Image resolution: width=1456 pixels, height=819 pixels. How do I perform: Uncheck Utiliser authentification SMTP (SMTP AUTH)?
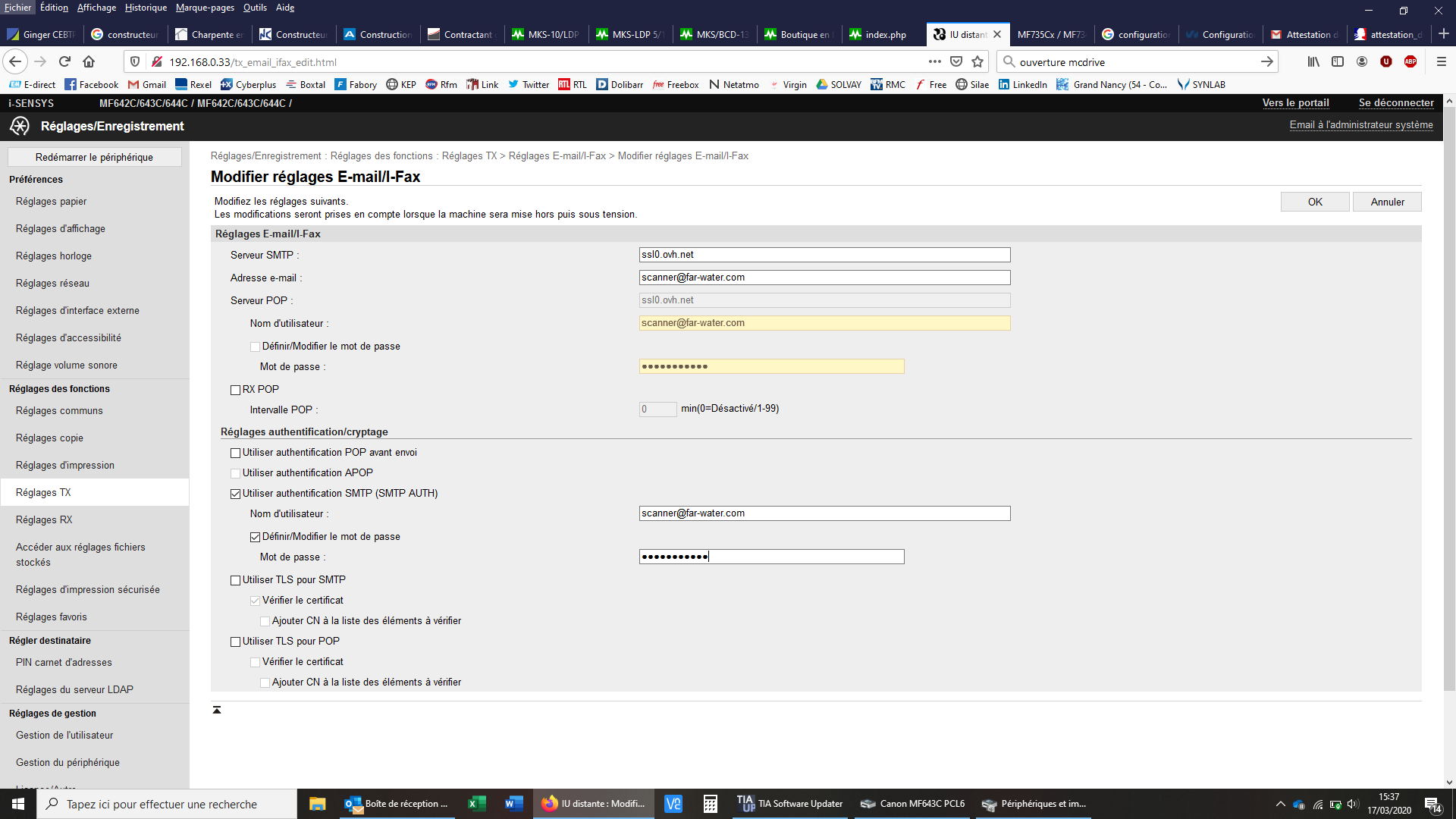(235, 494)
